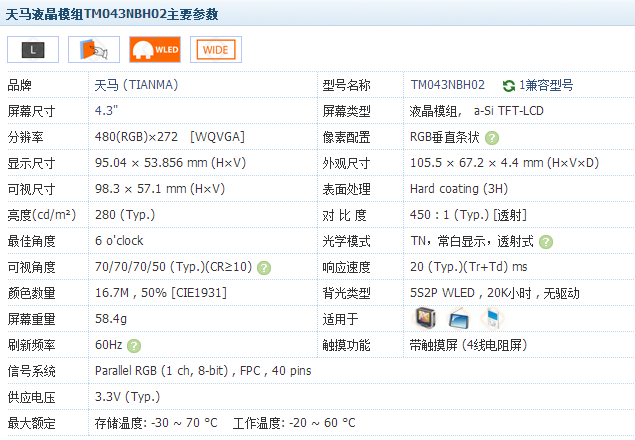Select the color count 16.7M, 50% [CIE1931]
Screen dimensions: 635x440
pyautogui.click(x=161, y=293)
